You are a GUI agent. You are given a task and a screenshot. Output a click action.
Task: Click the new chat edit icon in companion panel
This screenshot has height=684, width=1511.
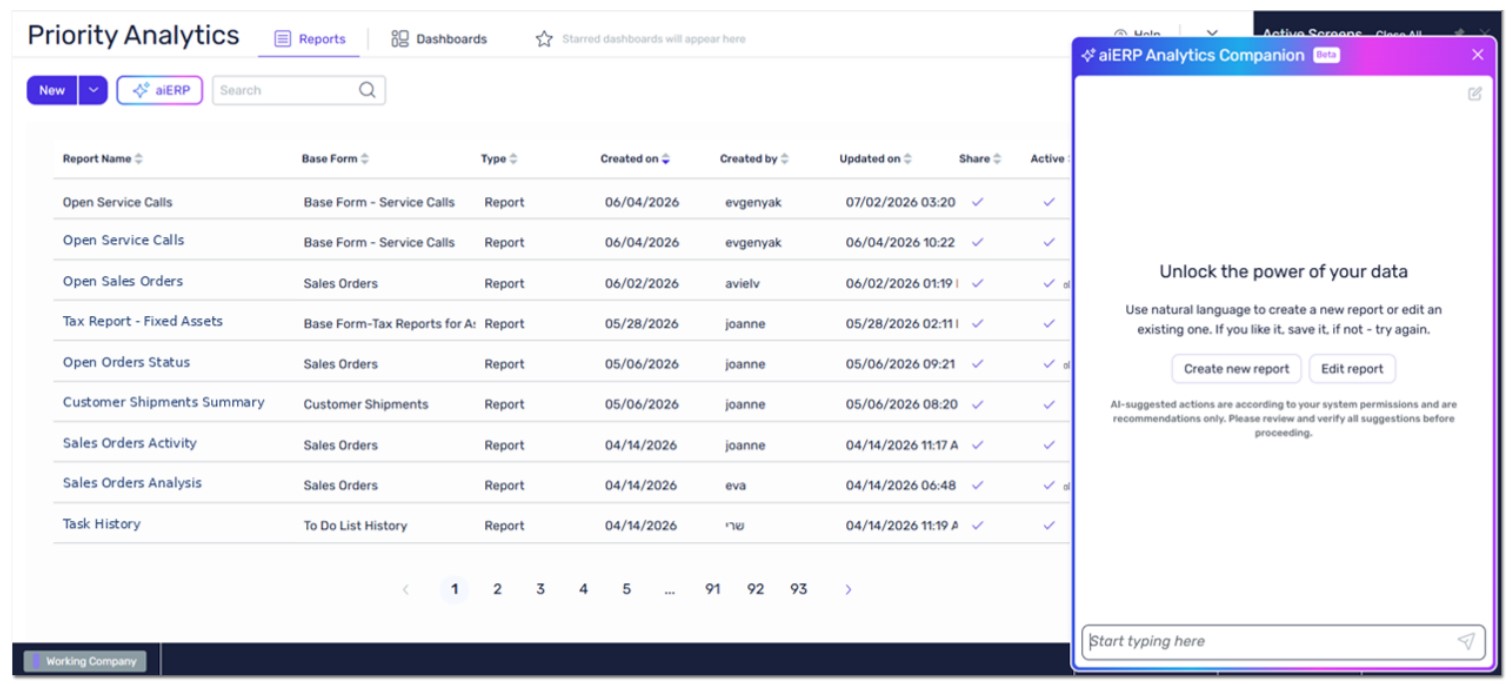coord(1475,94)
